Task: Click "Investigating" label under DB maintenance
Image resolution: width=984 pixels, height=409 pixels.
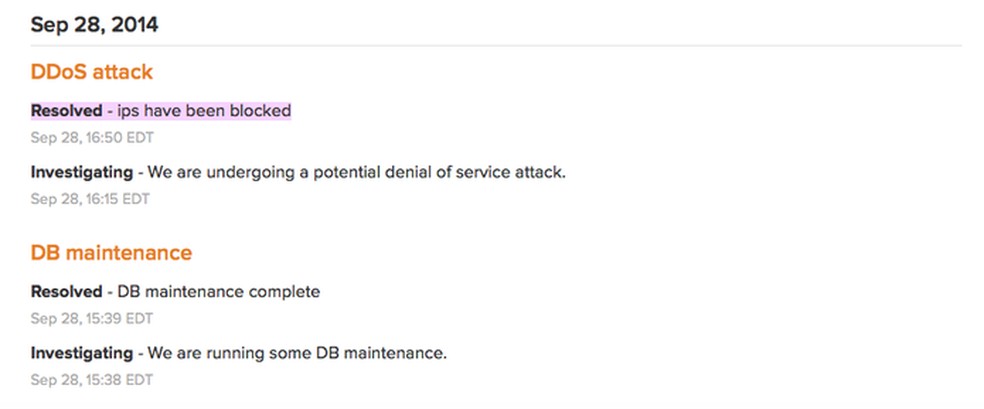Action: pyautogui.click(x=81, y=353)
